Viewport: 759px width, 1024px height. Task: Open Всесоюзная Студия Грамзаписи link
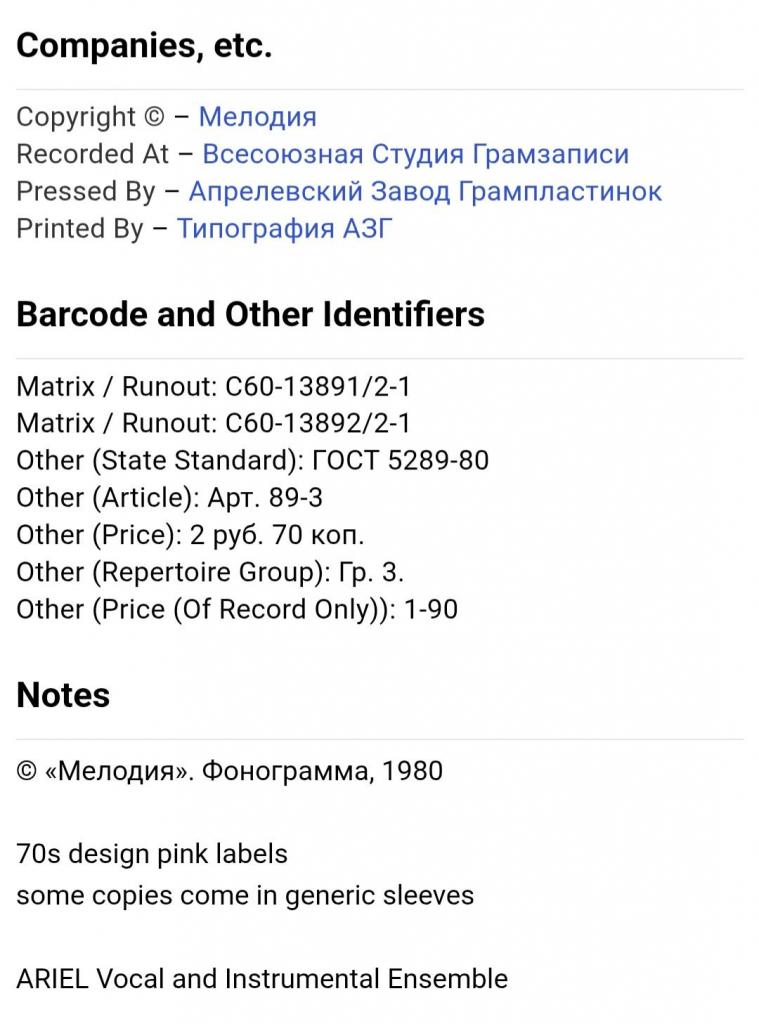coord(415,154)
